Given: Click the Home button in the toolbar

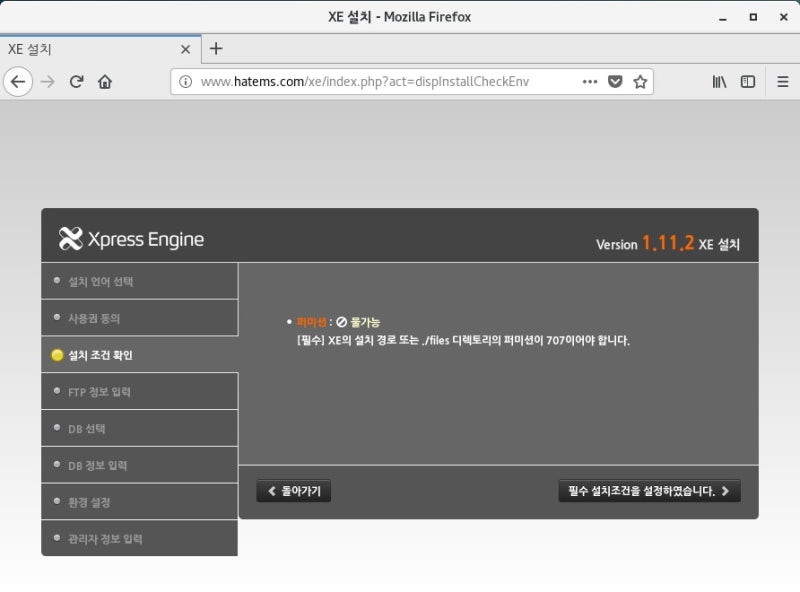Looking at the screenshot, I should point(106,82).
